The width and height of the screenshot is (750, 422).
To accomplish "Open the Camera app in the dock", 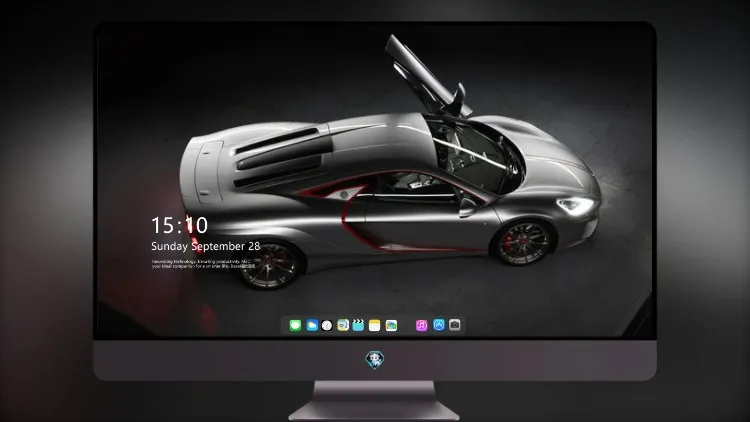I will tap(455, 325).
